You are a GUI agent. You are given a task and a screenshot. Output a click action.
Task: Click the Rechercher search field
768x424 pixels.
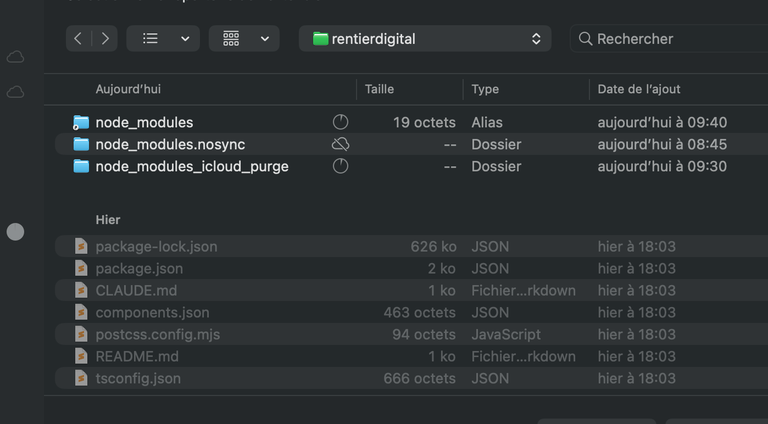pyautogui.click(x=669, y=39)
